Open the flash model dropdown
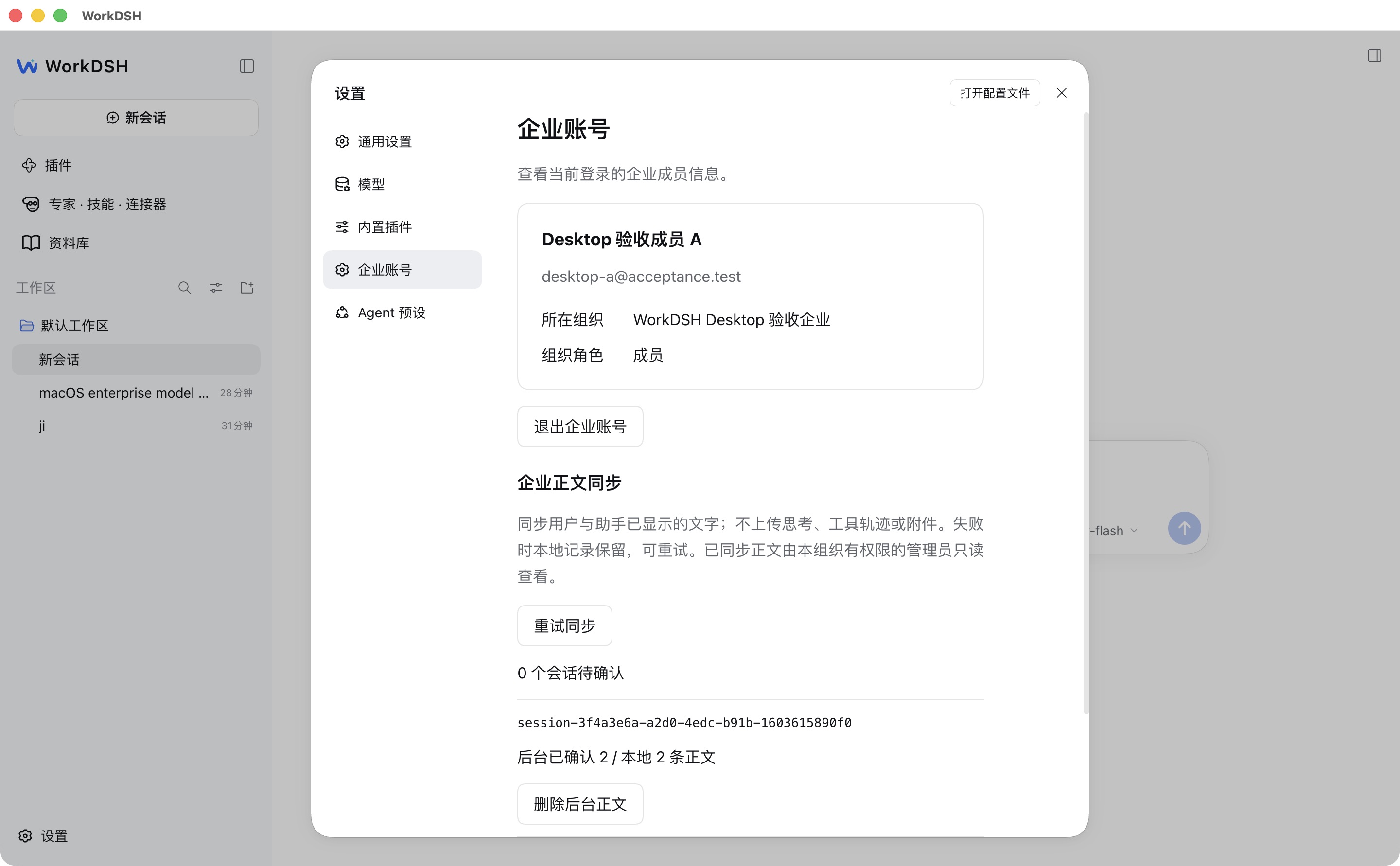Viewport: 1400px width, 866px height. [1114, 530]
